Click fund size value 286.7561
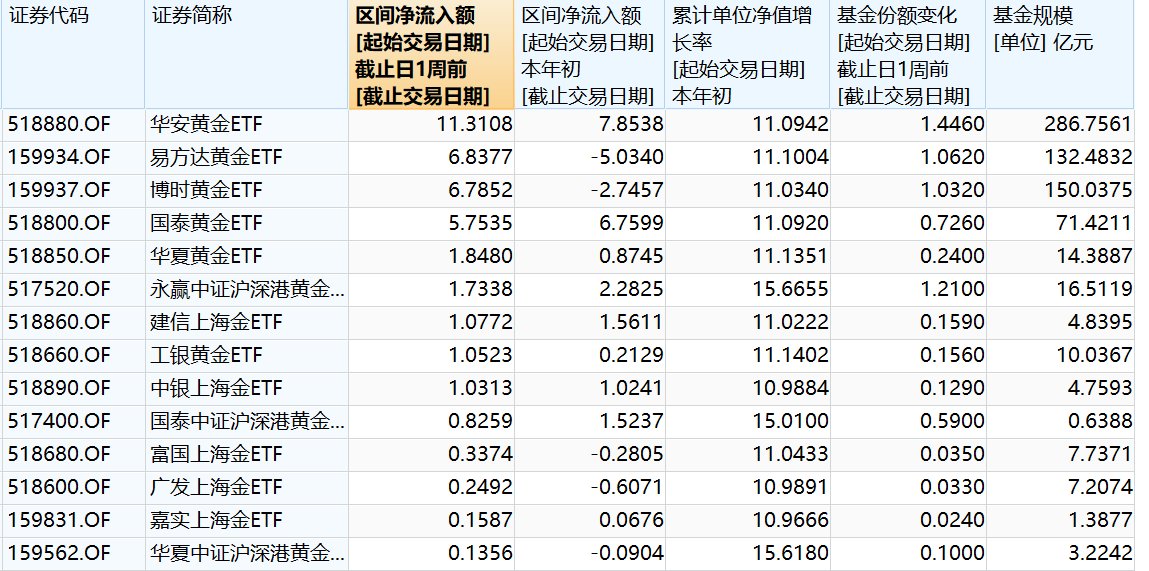Image resolution: width=1149 pixels, height=571 pixels. click(x=1088, y=125)
